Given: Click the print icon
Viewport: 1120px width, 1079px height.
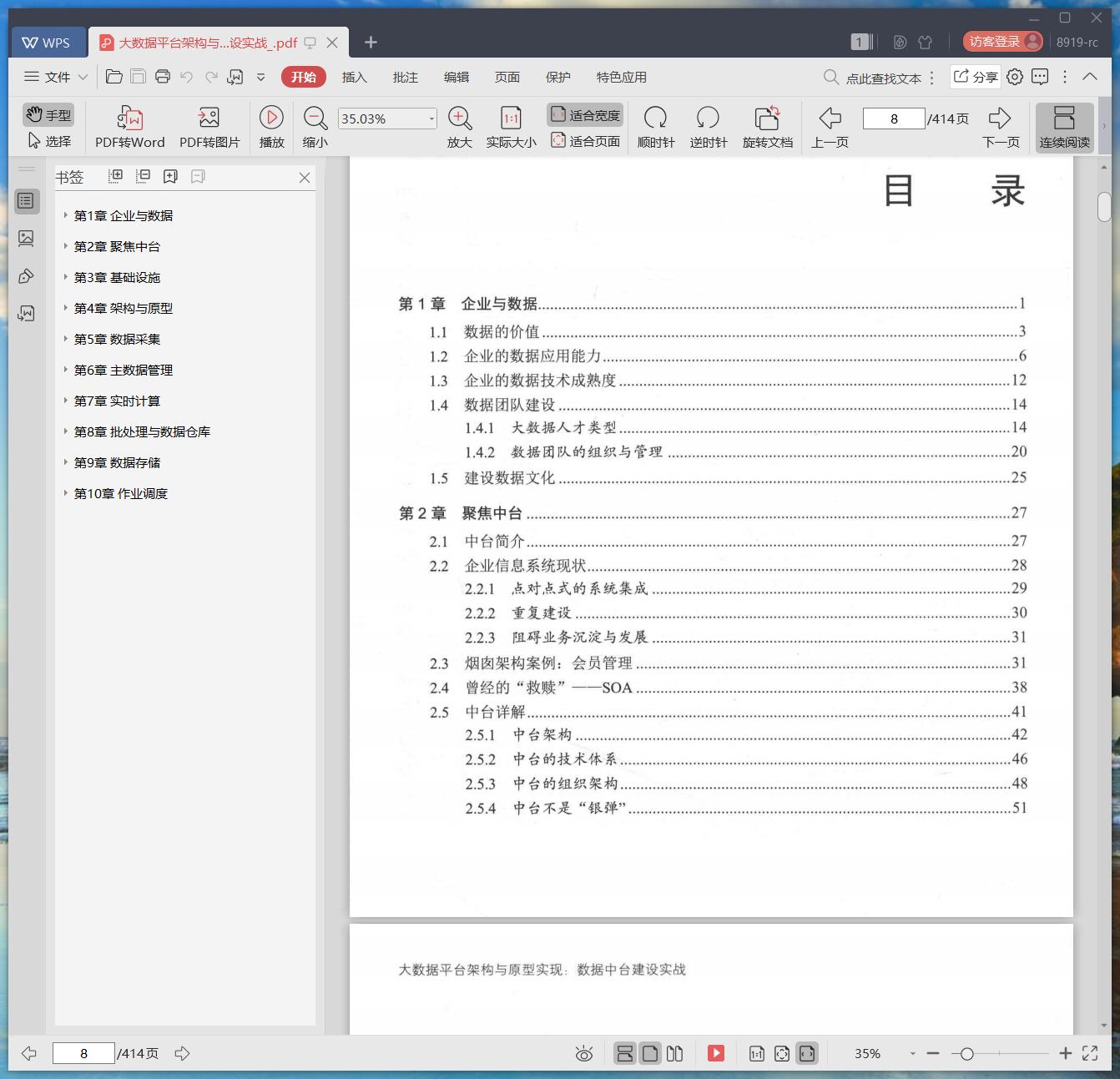Looking at the screenshot, I should (x=163, y=77).
